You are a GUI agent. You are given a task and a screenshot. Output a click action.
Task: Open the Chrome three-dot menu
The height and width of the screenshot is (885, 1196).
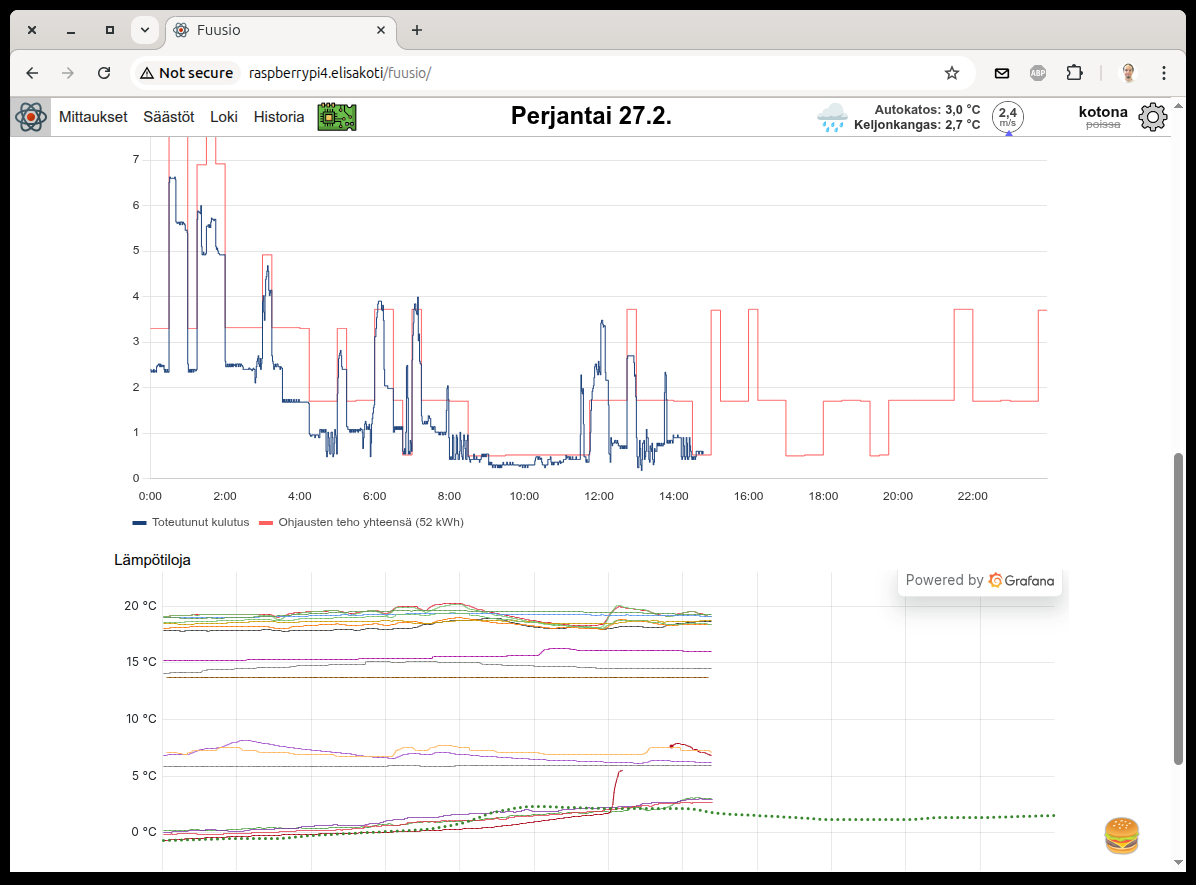[1164, 73]
